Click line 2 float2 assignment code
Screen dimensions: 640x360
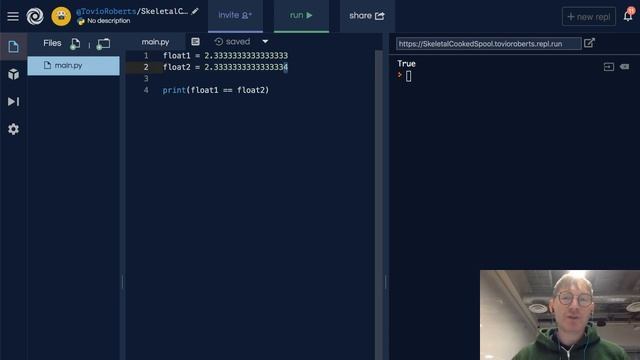[x=225, y=67]
